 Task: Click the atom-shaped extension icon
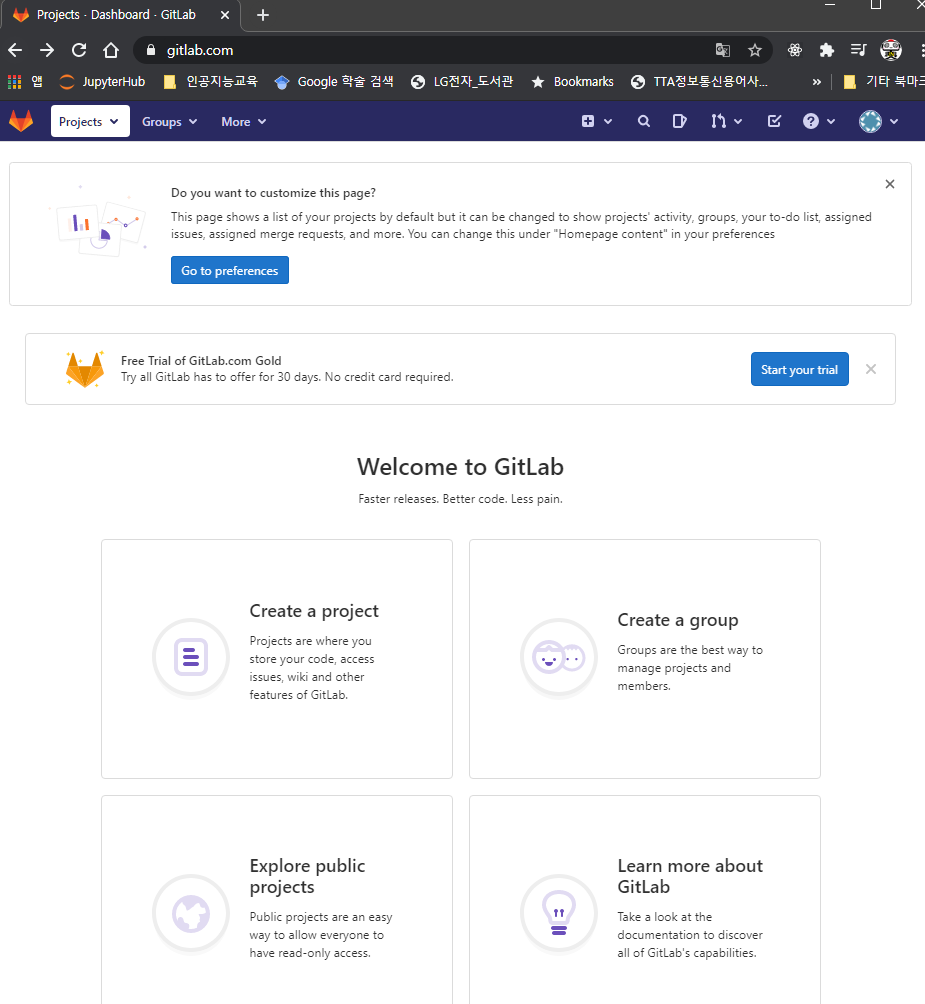coord(794,50)
